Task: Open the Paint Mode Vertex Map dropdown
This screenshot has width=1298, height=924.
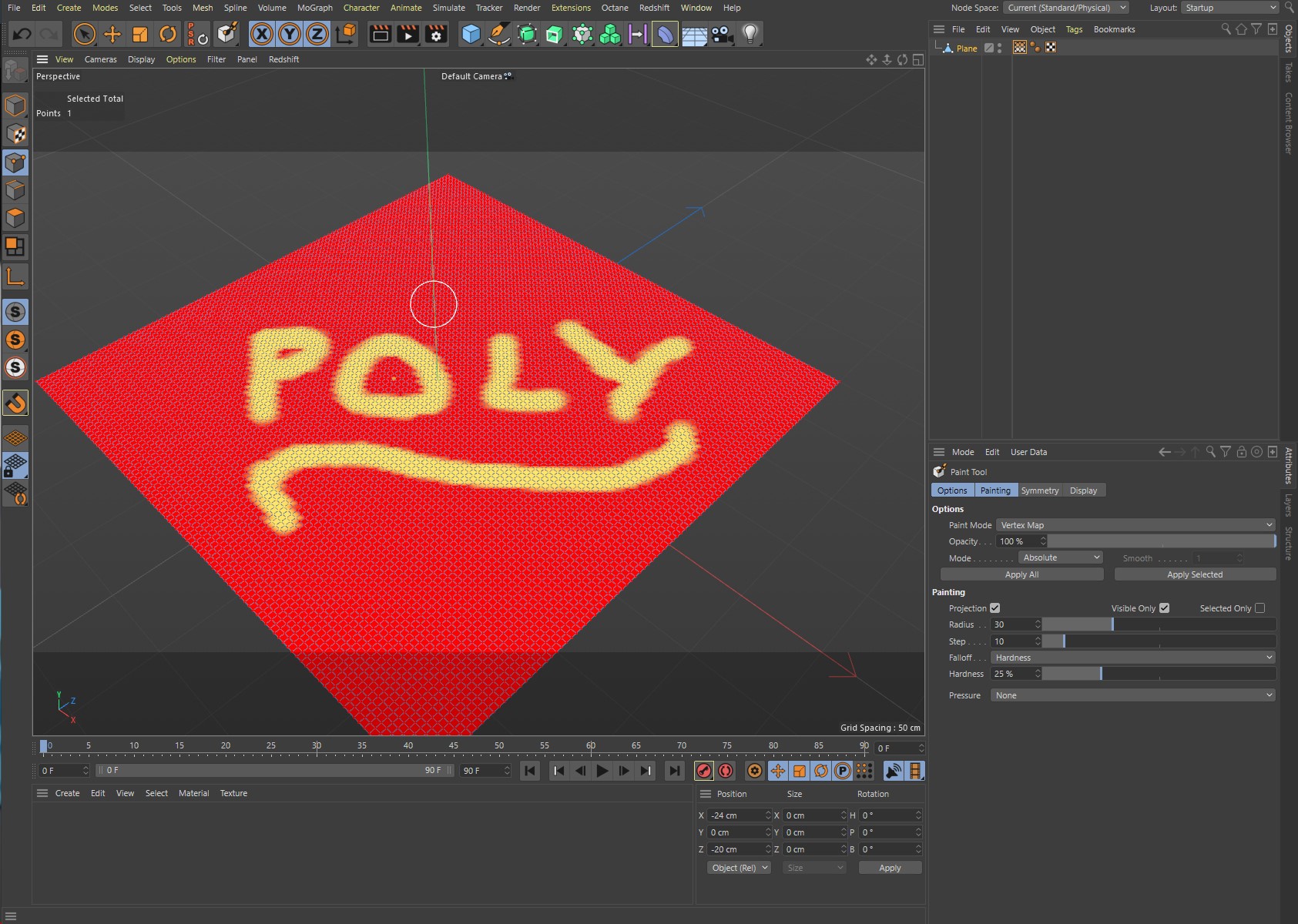Action: point(1136,525)
